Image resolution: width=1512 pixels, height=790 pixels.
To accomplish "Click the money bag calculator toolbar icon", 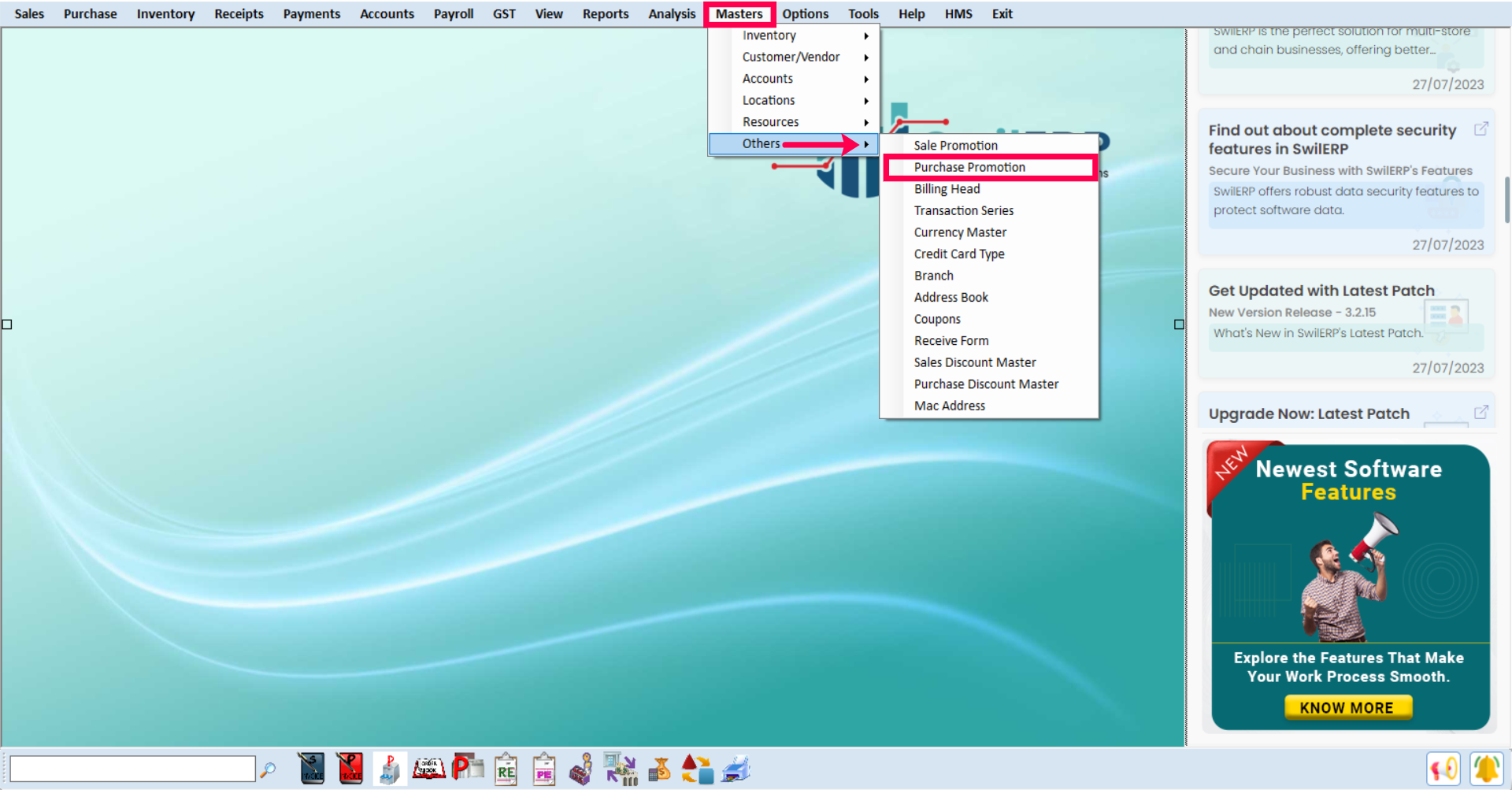I will coord(659,769).
